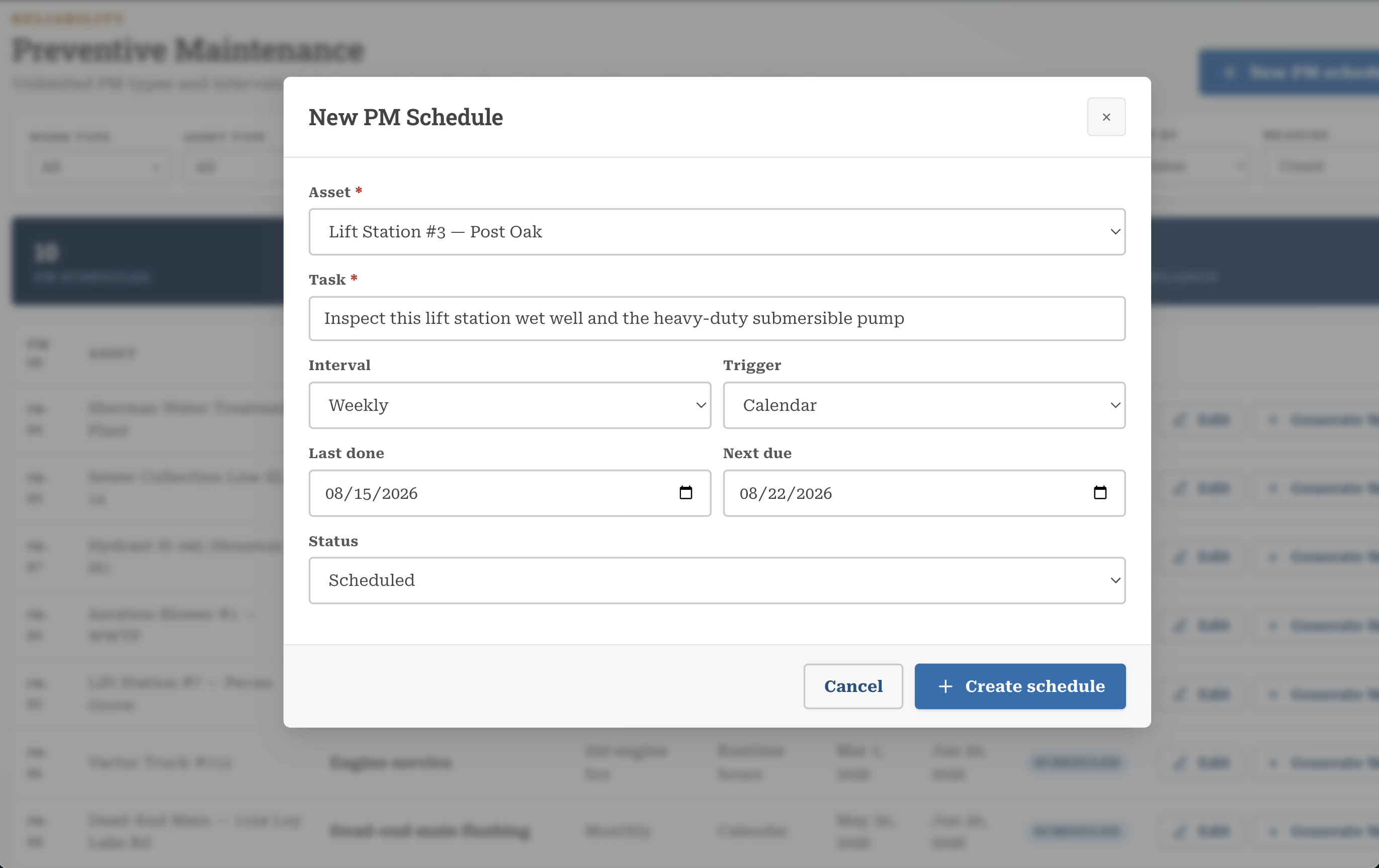Open the Asset dropdown
The image size is (1379, 868).
point(717,231)
